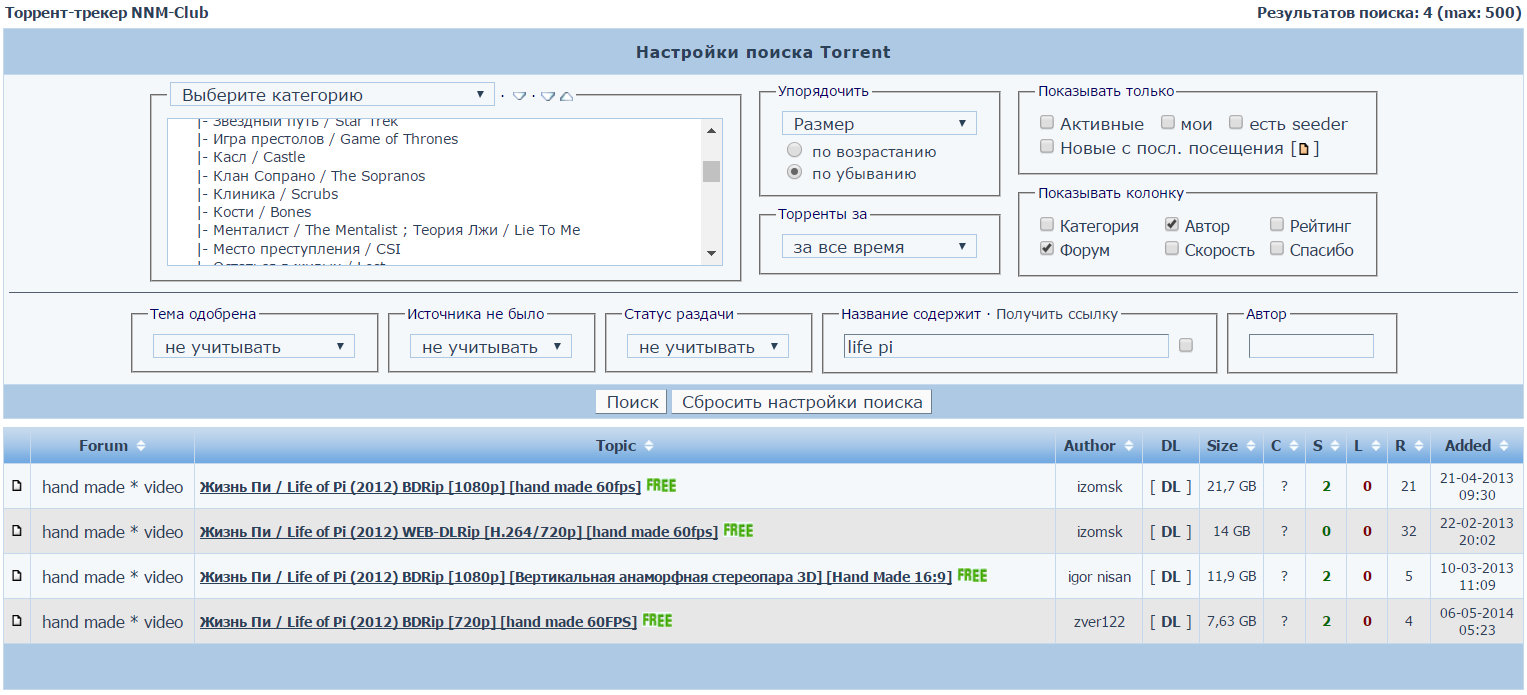This screenshot has height=695, width=1527.
Task: Uncheck the 'Автор' column checkbox
Action: click(x=1172, y=225)
